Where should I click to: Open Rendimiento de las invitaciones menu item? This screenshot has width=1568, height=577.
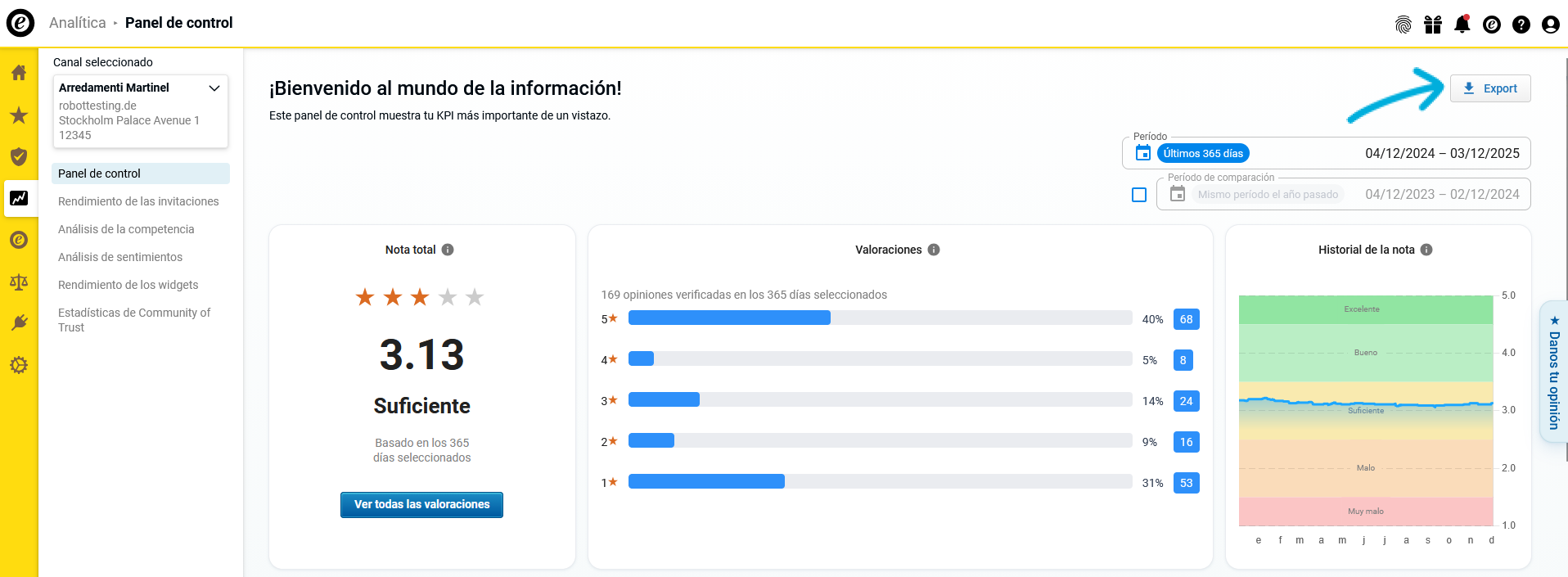pos(138,201)
